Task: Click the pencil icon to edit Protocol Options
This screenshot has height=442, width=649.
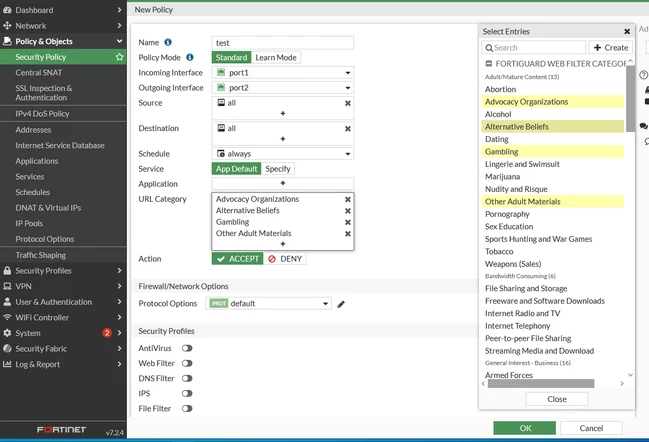Action: point(341,304)
